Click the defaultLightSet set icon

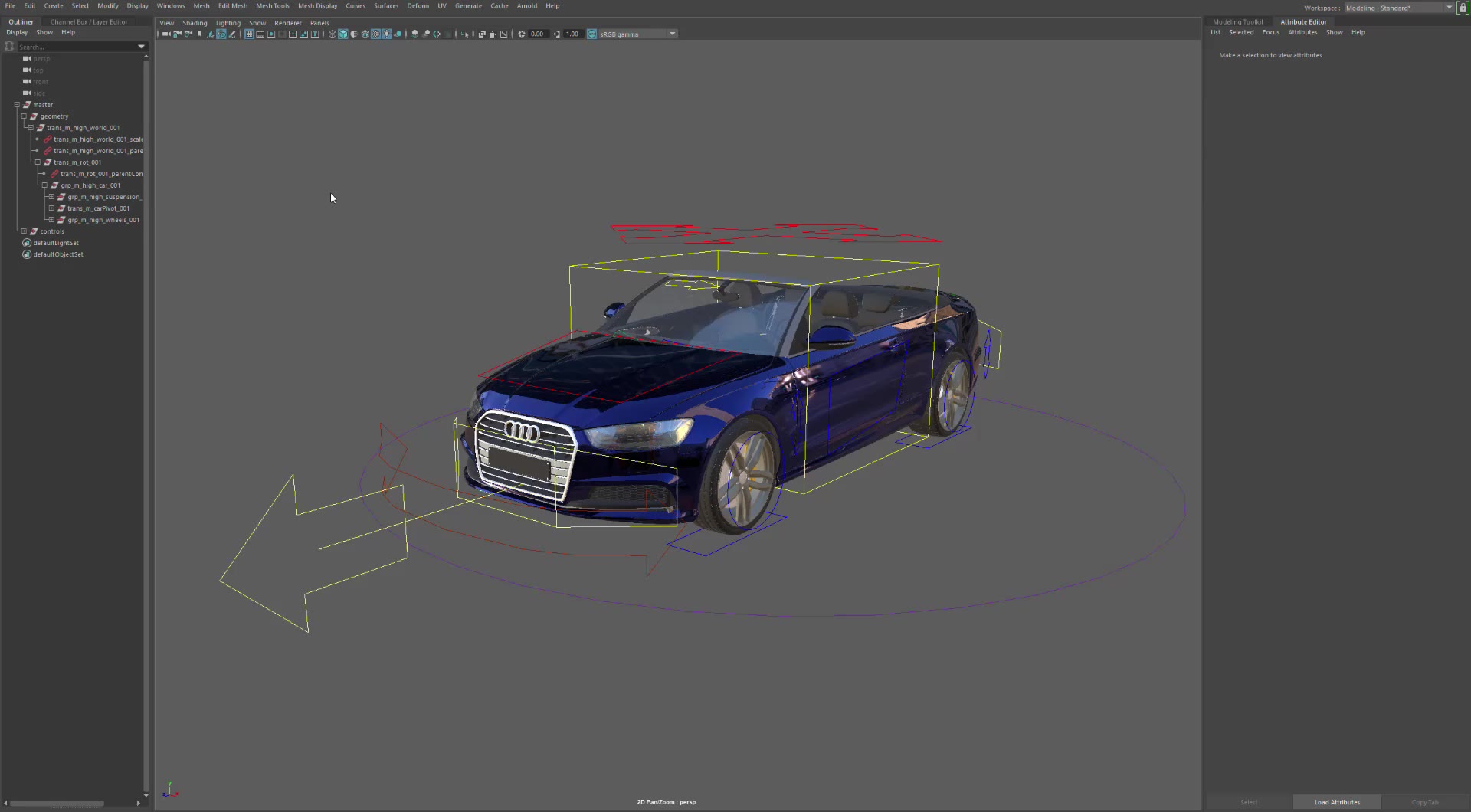pyautogui.click(x=27, y=243)
